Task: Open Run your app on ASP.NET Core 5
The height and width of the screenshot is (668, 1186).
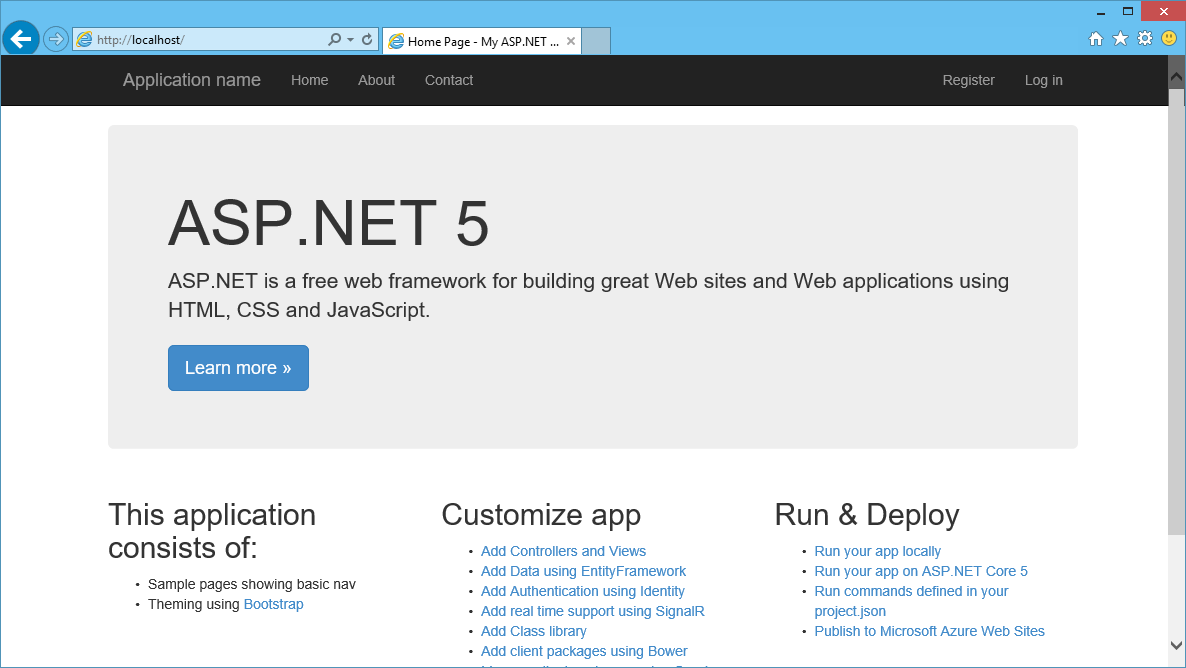Action: coord(921,571)
